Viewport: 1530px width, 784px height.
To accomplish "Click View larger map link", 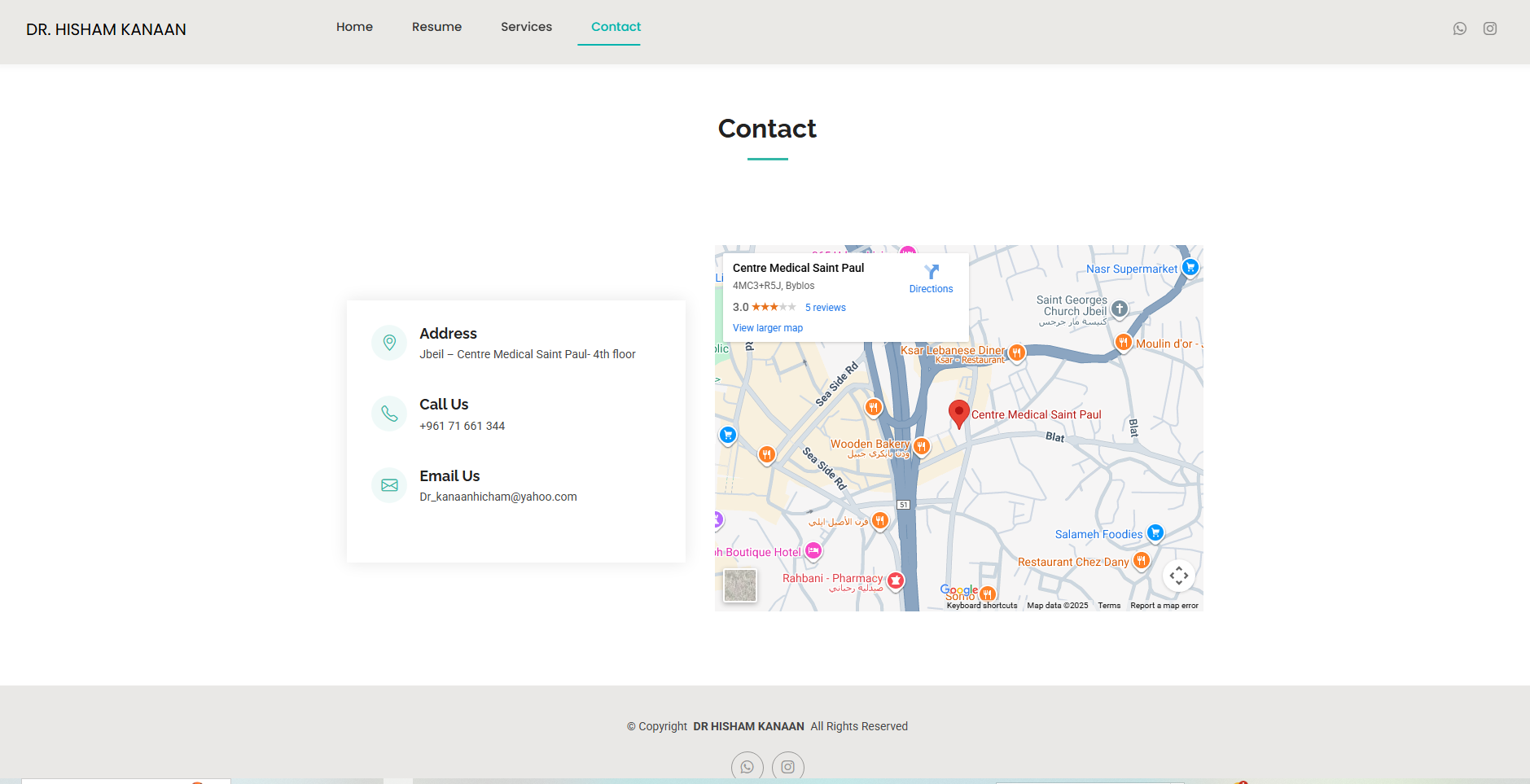I will [767, 328].
